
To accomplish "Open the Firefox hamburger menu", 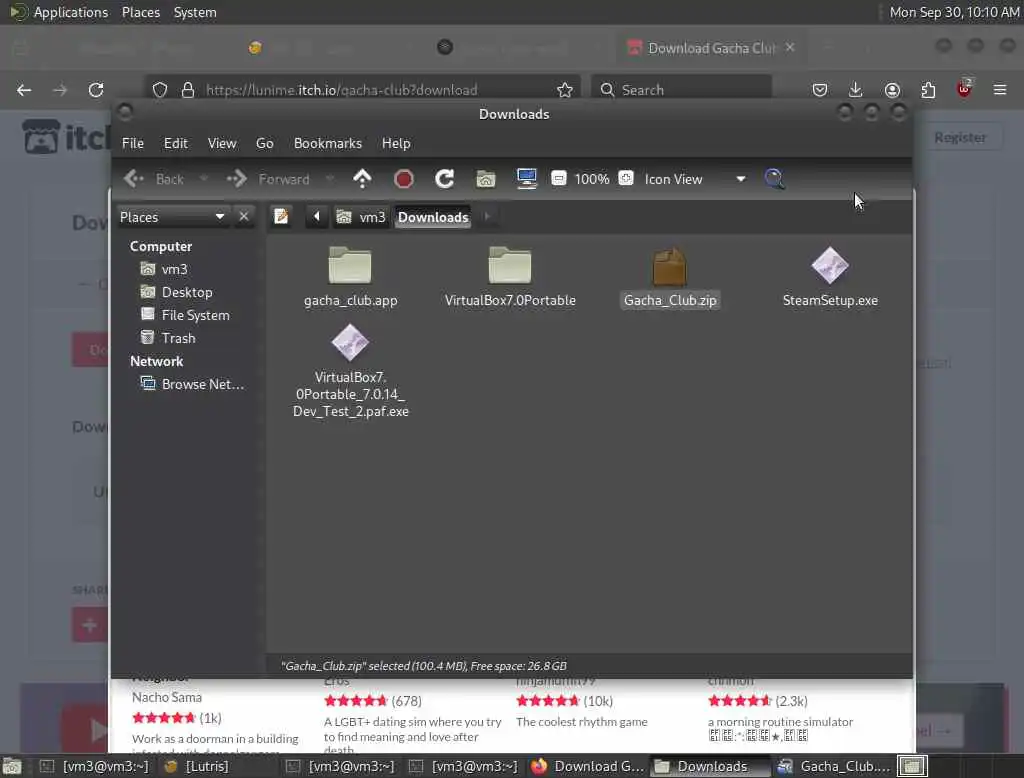I will tap(1000, 90).
